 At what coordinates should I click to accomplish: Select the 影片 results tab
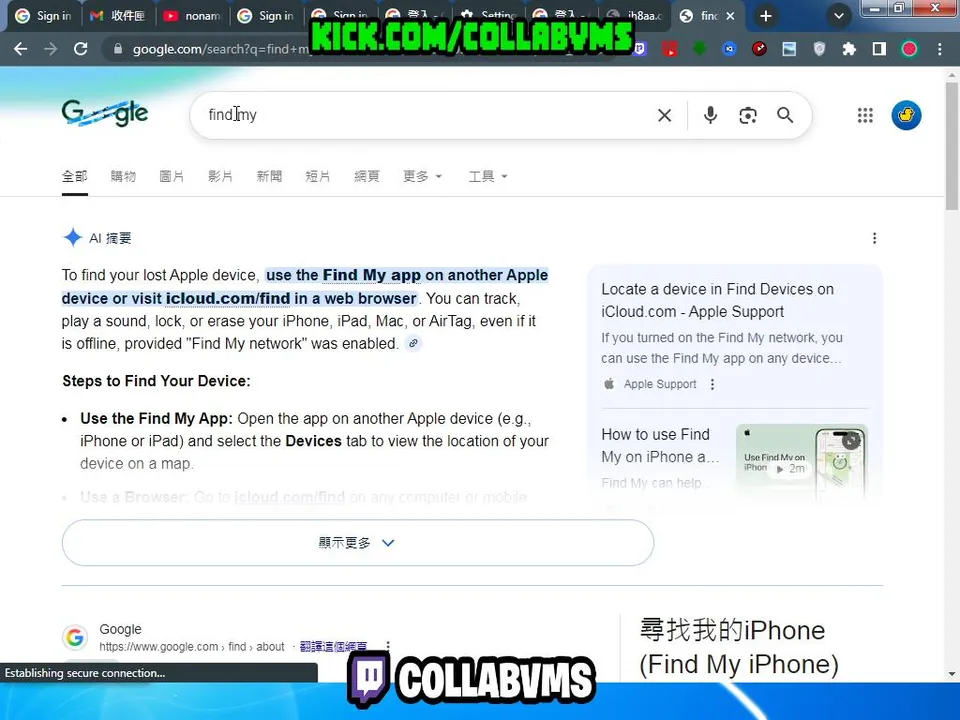pos(220,176)
